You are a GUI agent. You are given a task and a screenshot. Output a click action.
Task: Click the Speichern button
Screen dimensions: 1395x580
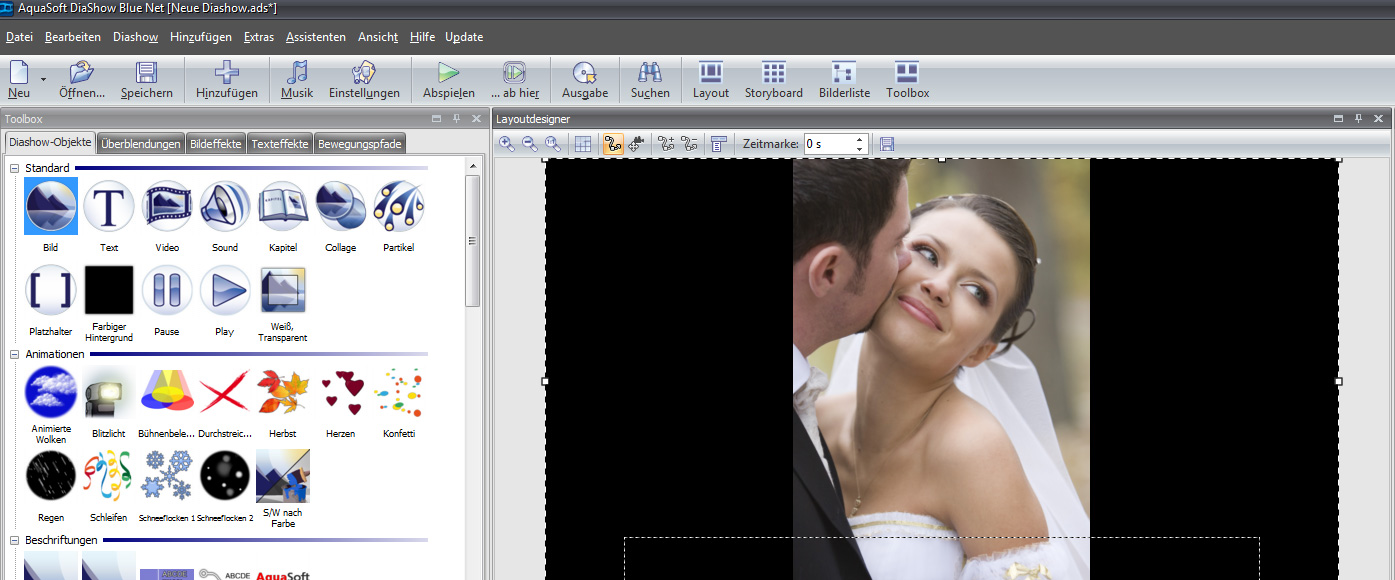(146, 80)
